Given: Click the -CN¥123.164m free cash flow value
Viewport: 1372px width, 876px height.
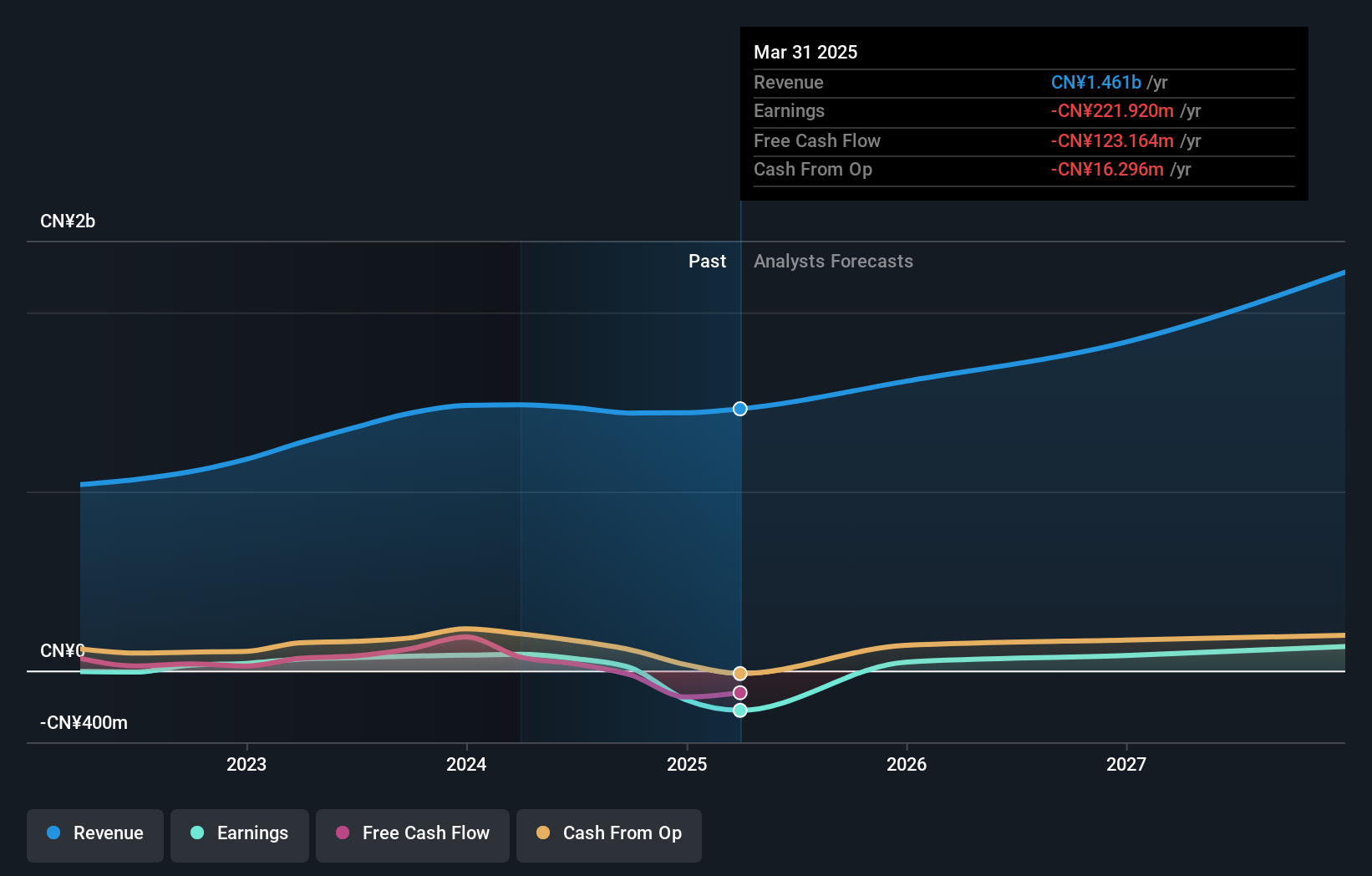Looking at the screenshot, I should coord(1112,141).
